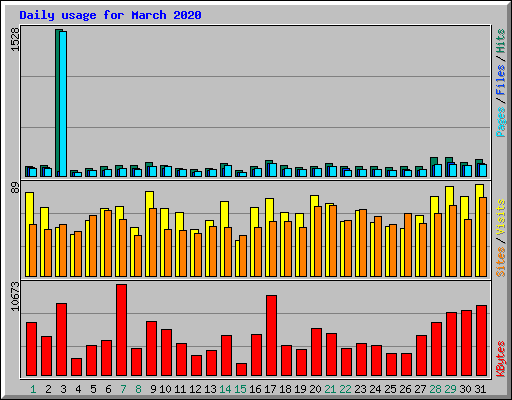Select the red KBytes bar for day 3
This screenshot has height=400, width=512.
(x=61, y=339)
